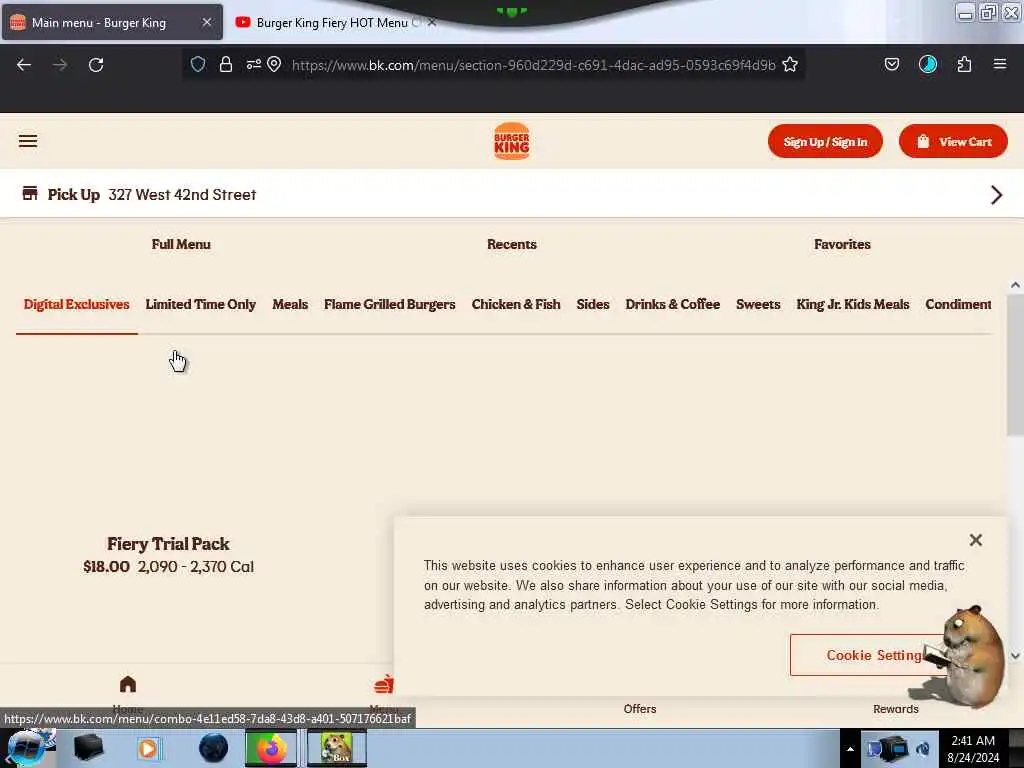The image size is (1024, 768).
Task: Open the Windows Start orb
Action: [x=26, y=748]
